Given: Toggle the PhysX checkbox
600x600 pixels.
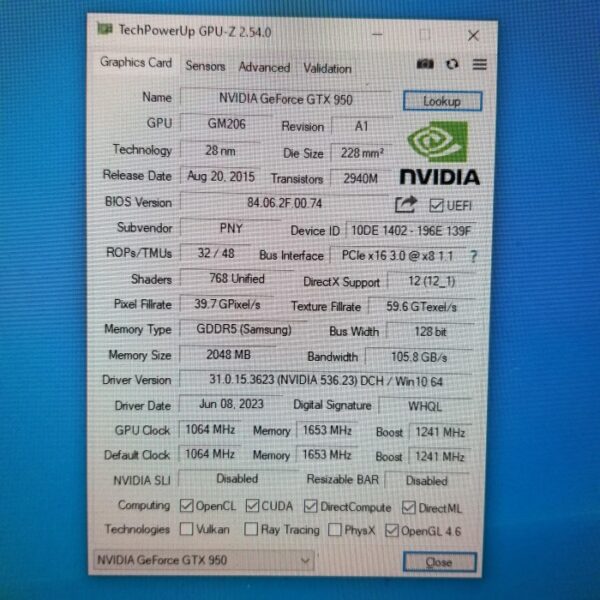Looking at the screenshot, I should tap(336, 530).
